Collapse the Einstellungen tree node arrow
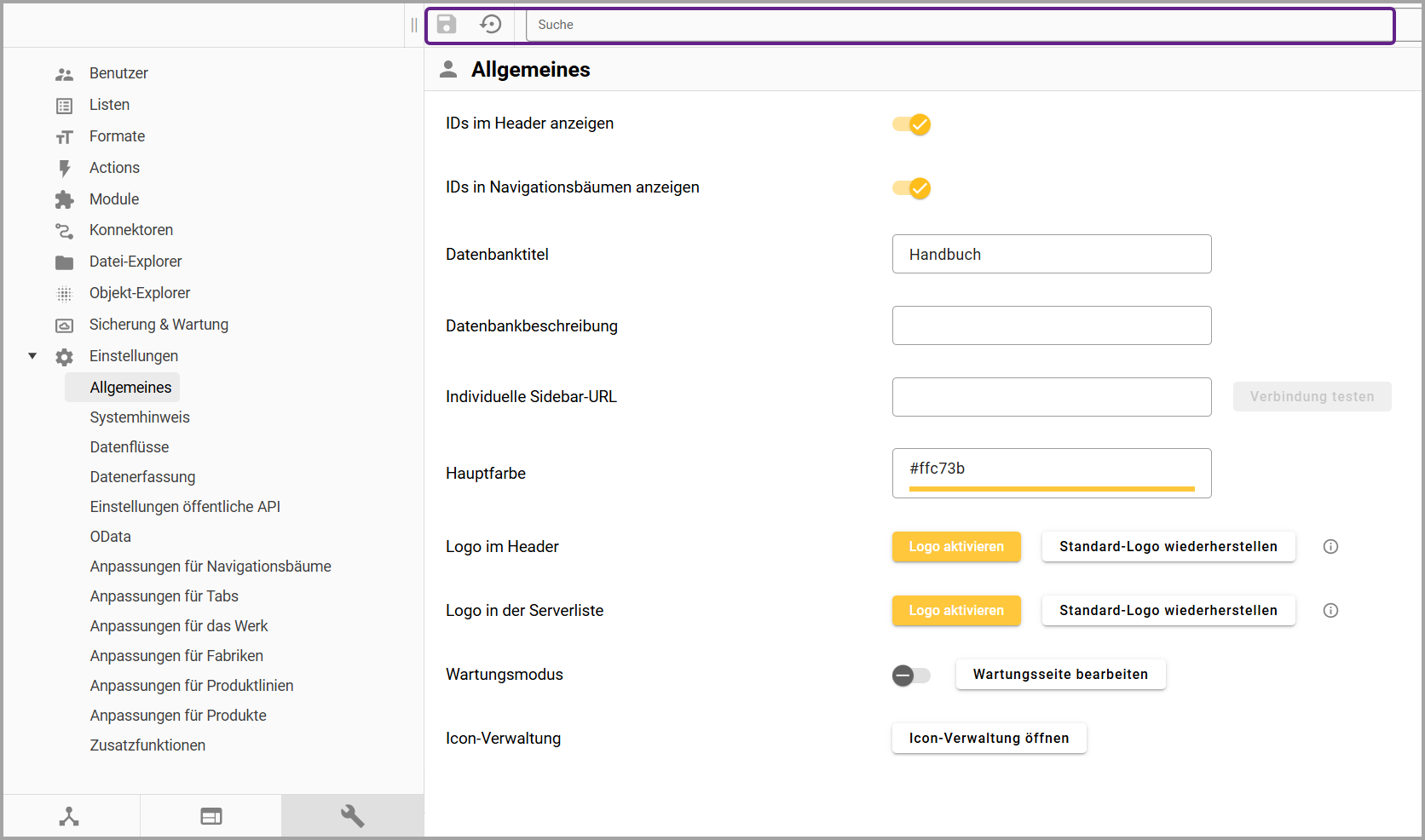Viewport: 1425px width, 840px height. pos(32,356)
